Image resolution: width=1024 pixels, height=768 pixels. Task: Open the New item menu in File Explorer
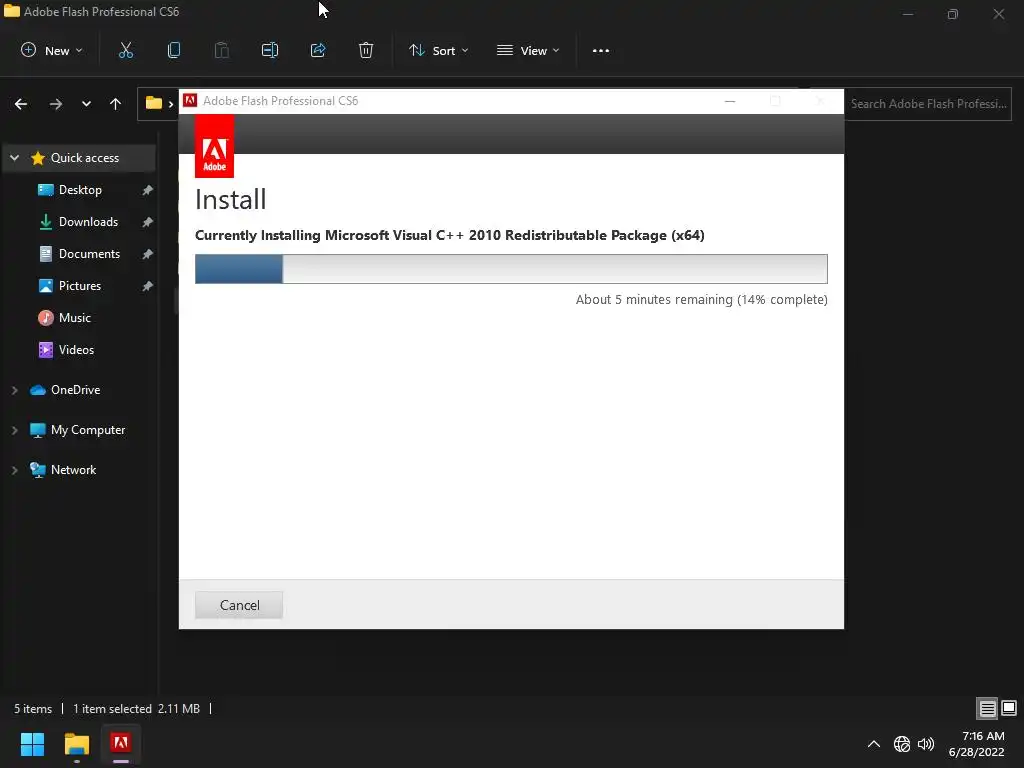pyautogui.click(x=52, y=50)
